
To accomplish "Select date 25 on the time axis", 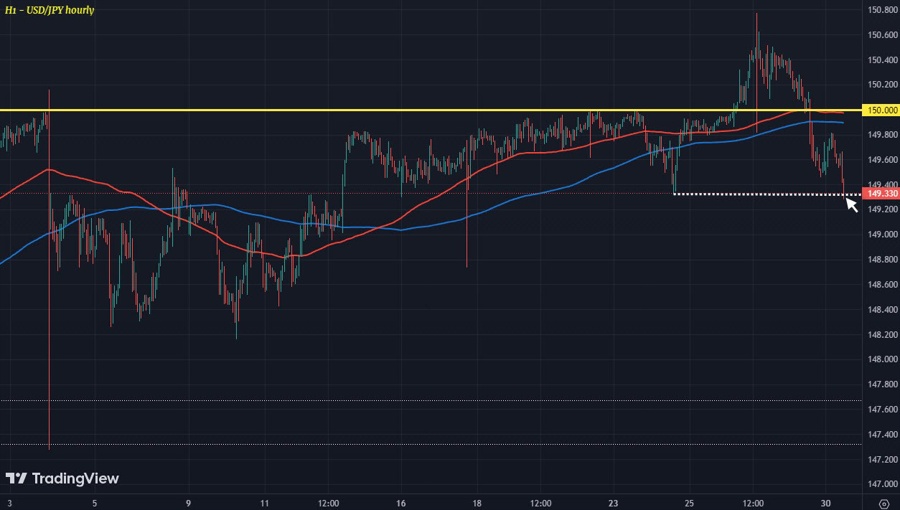I will pyautogui.click(x=689, y=503).
